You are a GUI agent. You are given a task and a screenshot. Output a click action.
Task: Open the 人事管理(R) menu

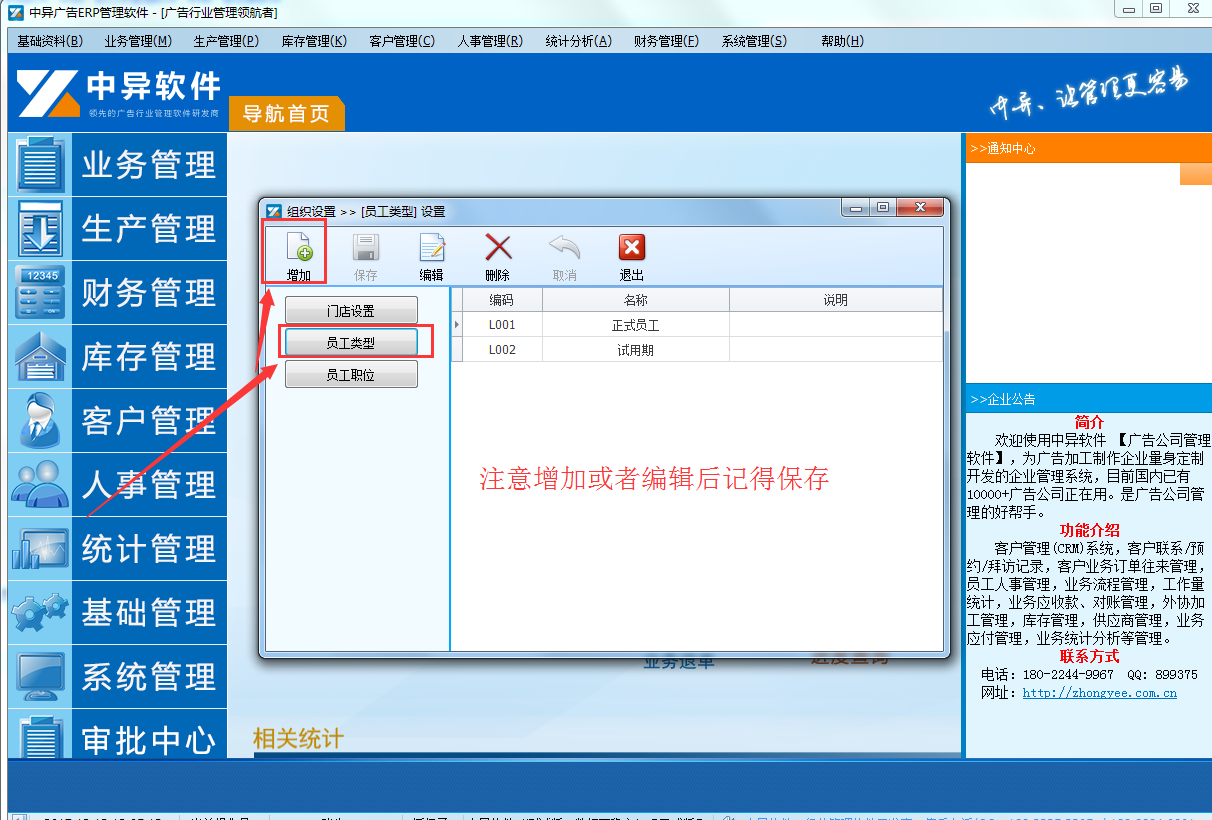pos(490,41)
